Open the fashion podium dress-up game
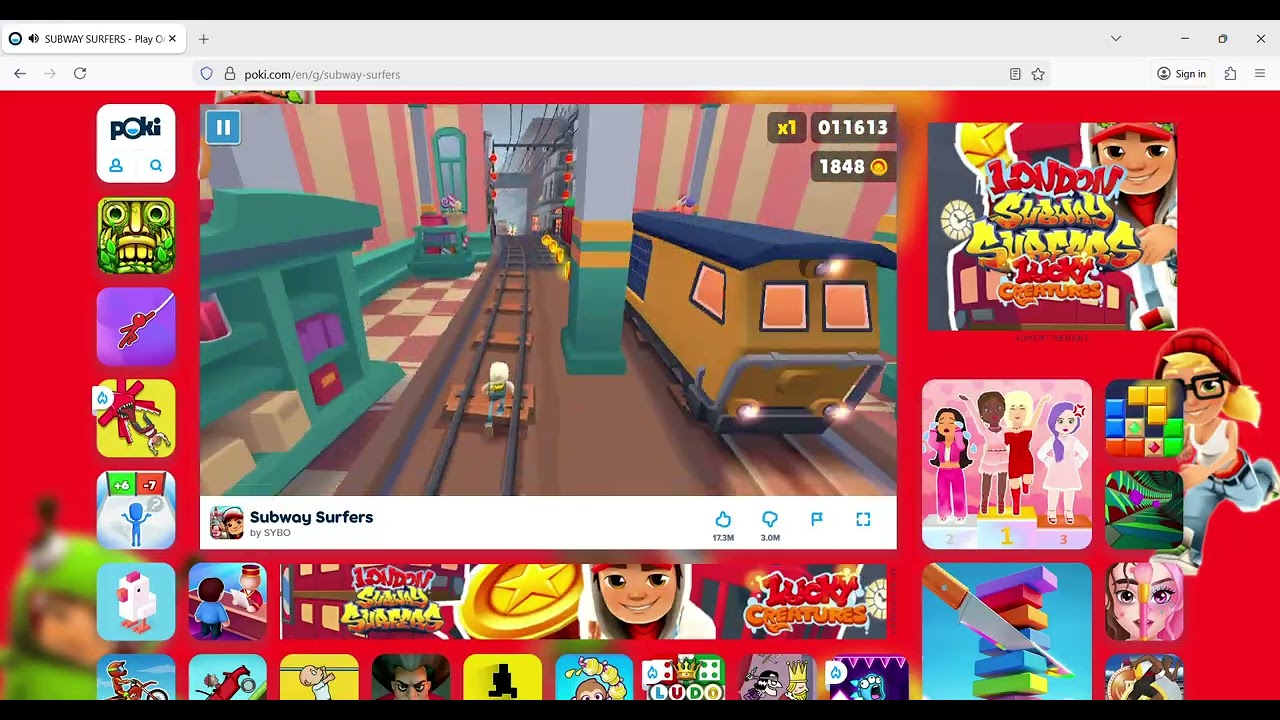Viewport: 1280px width, 720px height. [x=1007, y=464]
